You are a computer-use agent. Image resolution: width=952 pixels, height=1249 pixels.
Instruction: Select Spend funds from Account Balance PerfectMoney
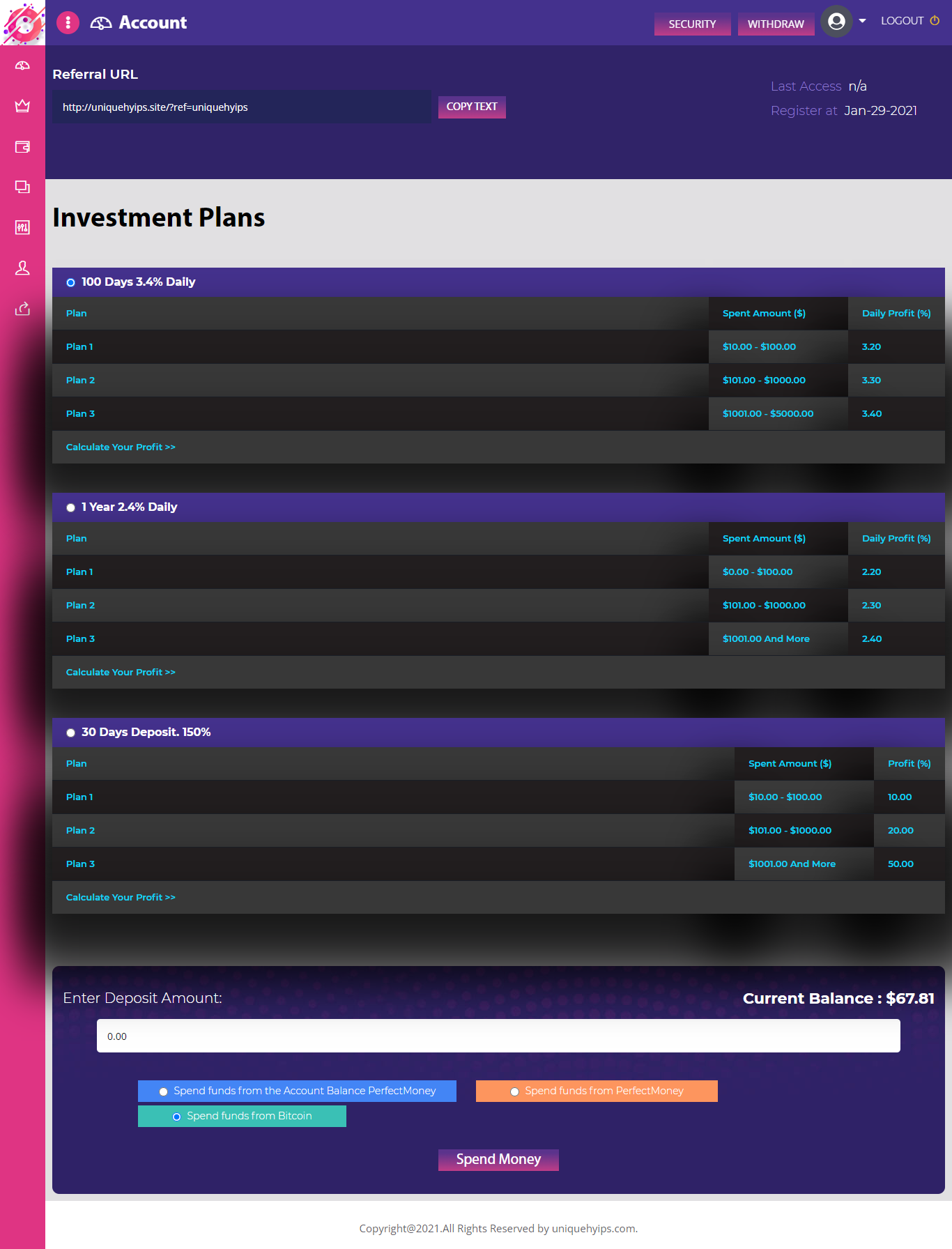(163, 1091)
